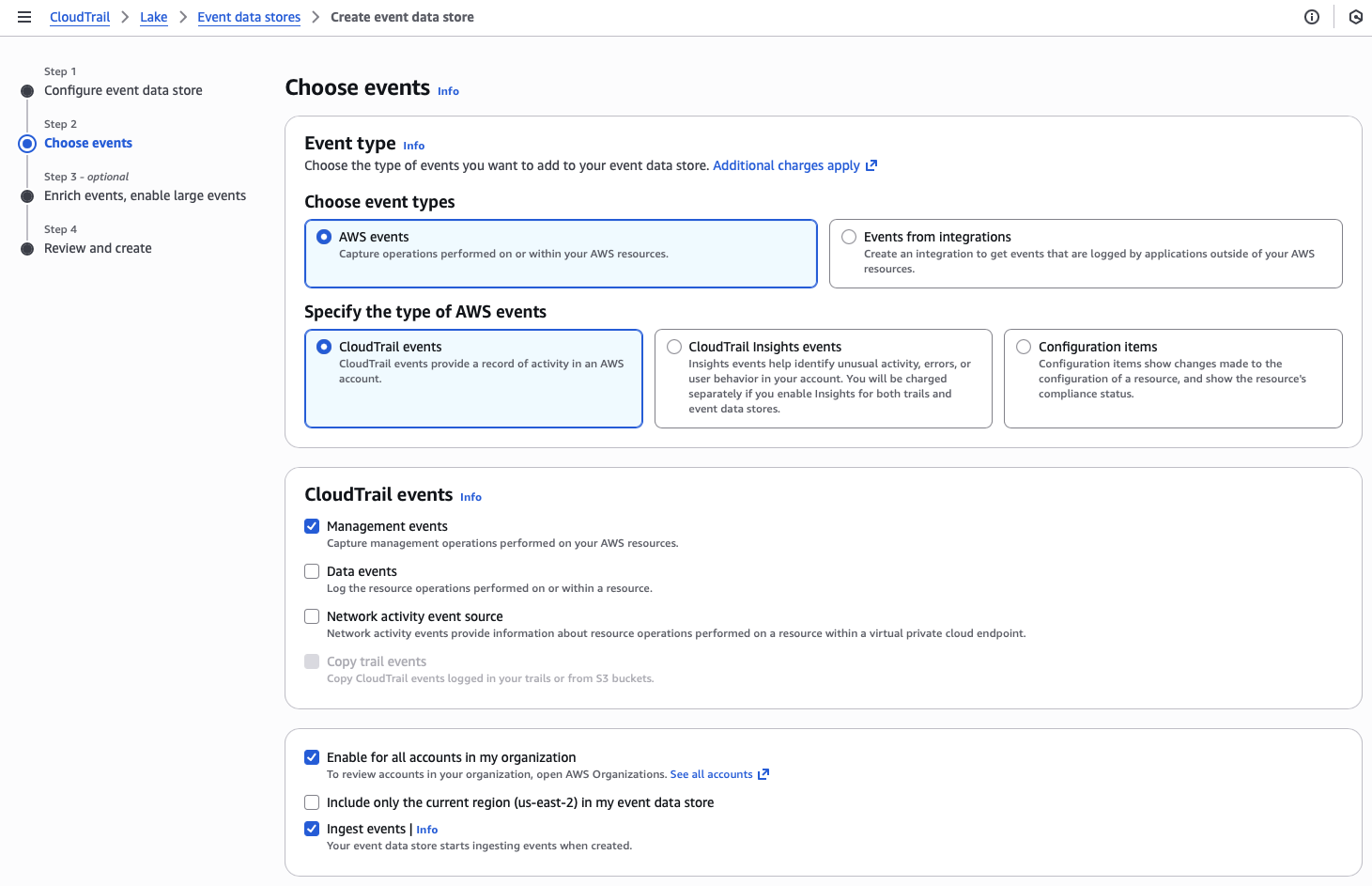
Task: Jump to Review and create step
Action: click(98, 248)
